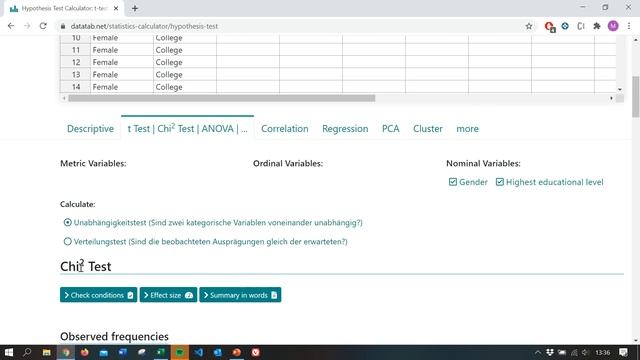The image size is (640, 360).
Task: Select the Verteilungstest radio option
Action: pyautogui.click(x=67, y=242)
